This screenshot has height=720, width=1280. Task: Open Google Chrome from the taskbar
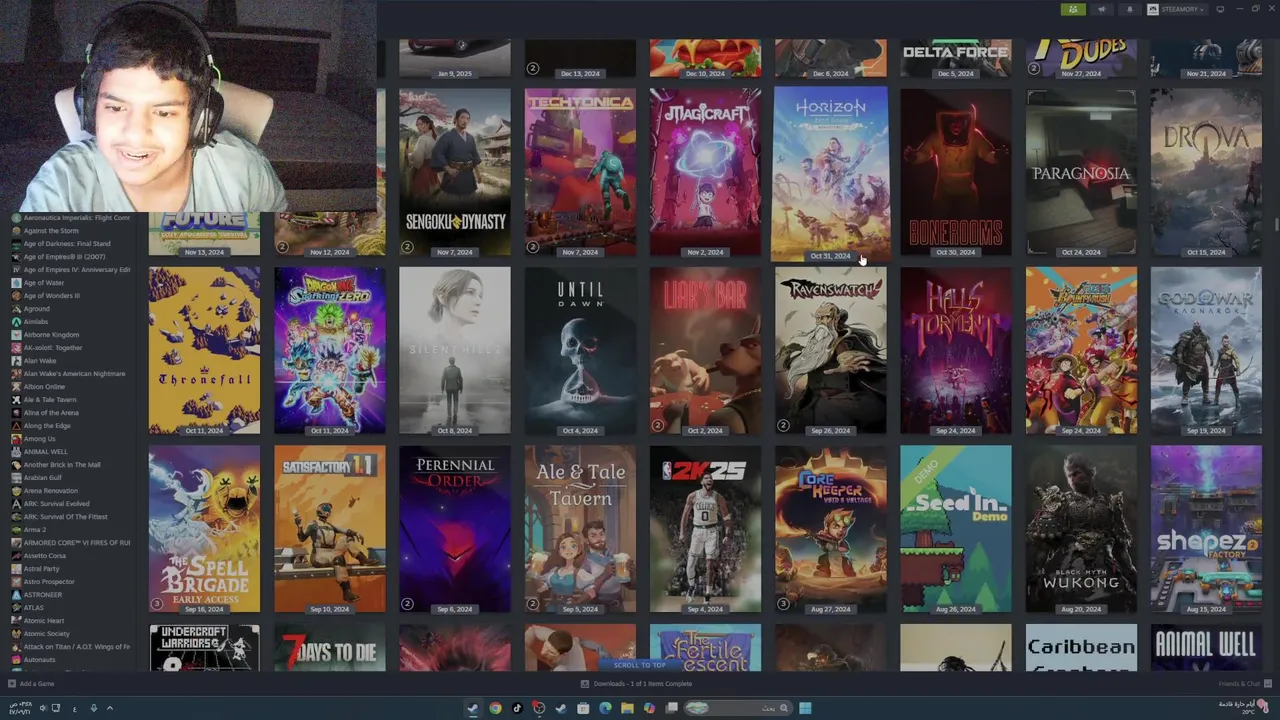click(x=495, y=708)
